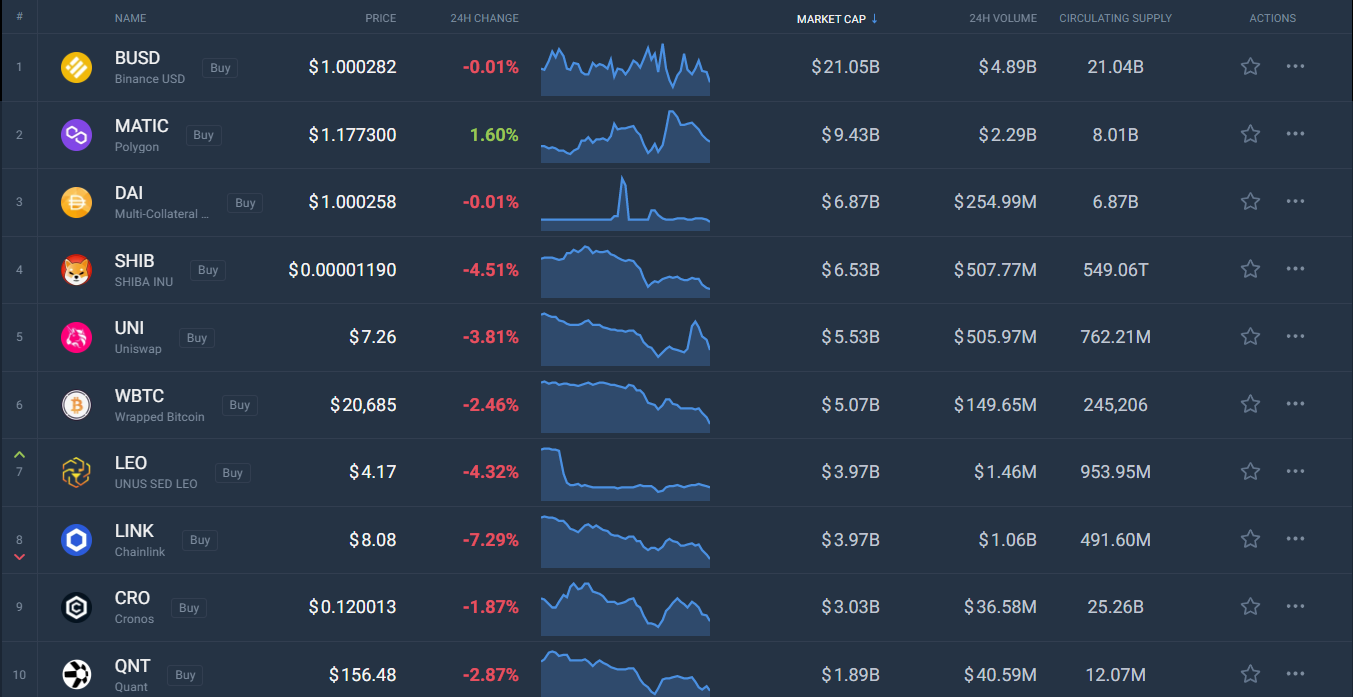Click the UNI Uniswap logo icon

(77, 337)
